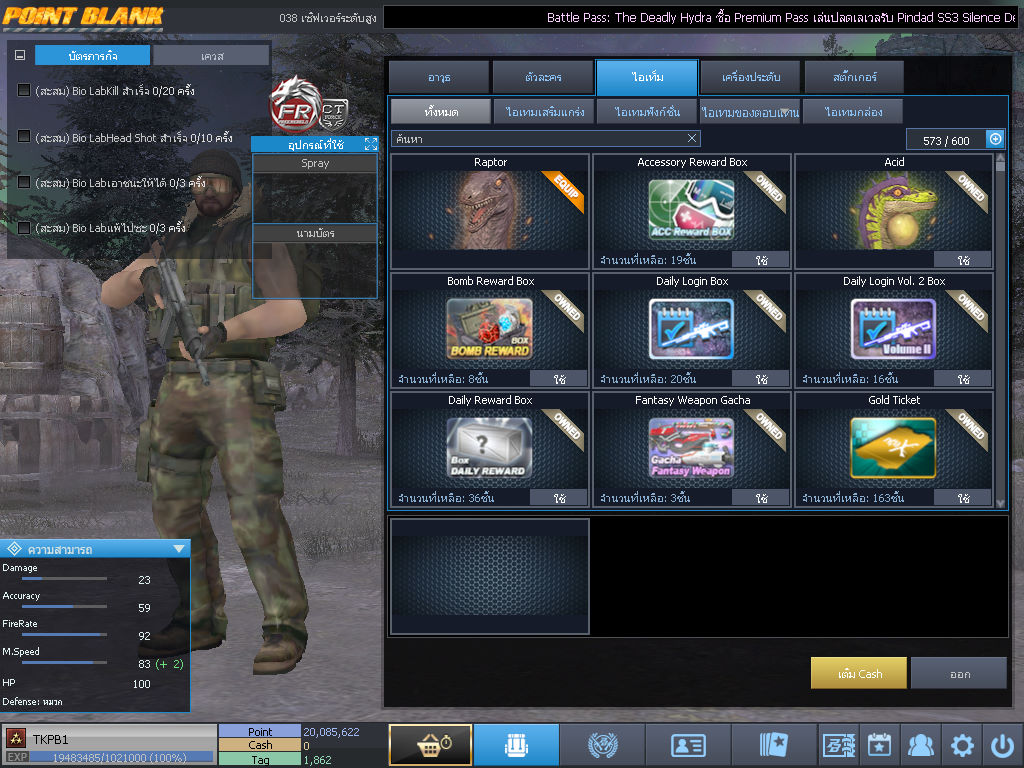This screenshot has height=768, width=1024.
Task: Open the star cards icon in bottom bar
Action: 774,744
